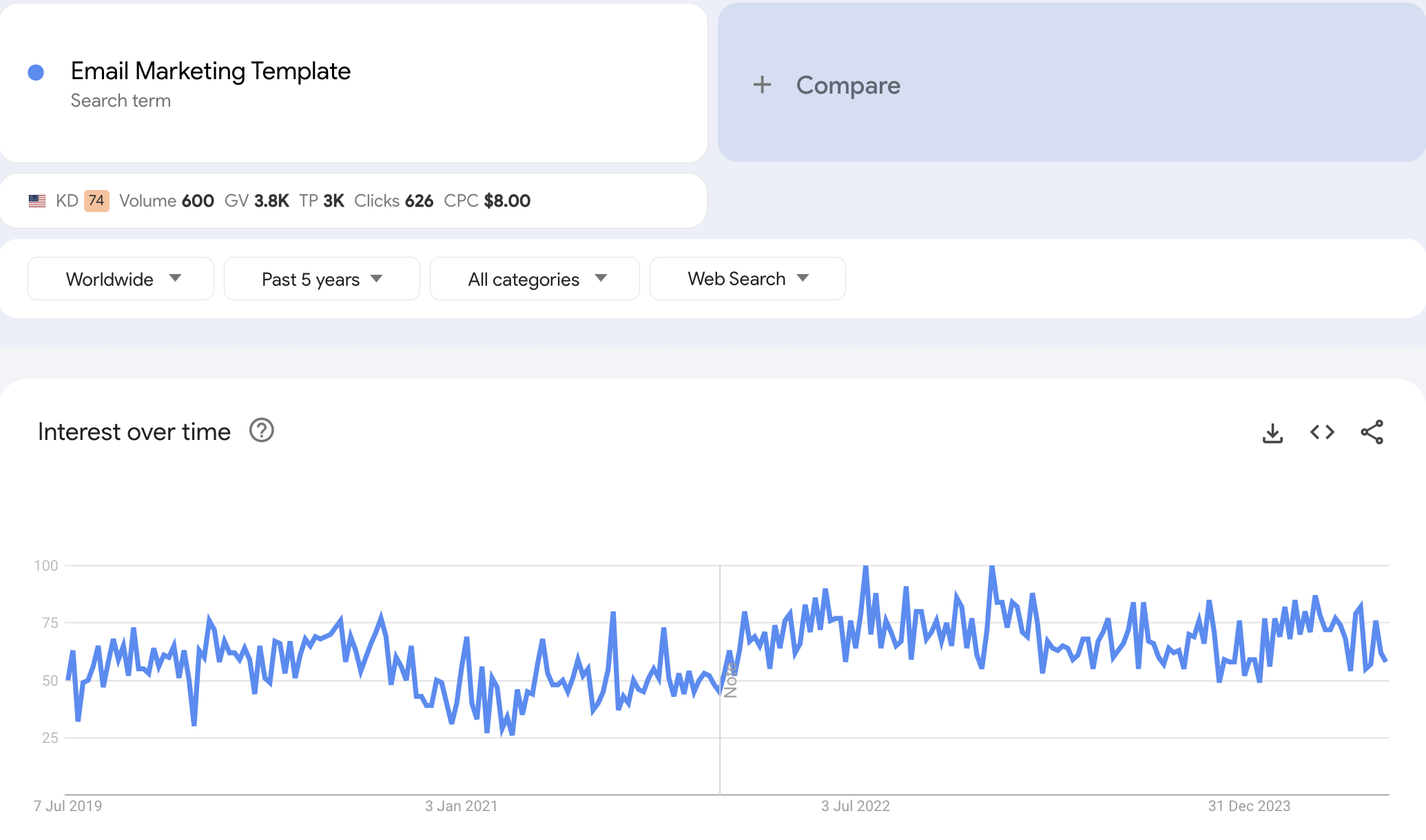This screenshot has height=840, width=1426.
Task: Click the plus icon beside Compare
Action: pos(762,85)
